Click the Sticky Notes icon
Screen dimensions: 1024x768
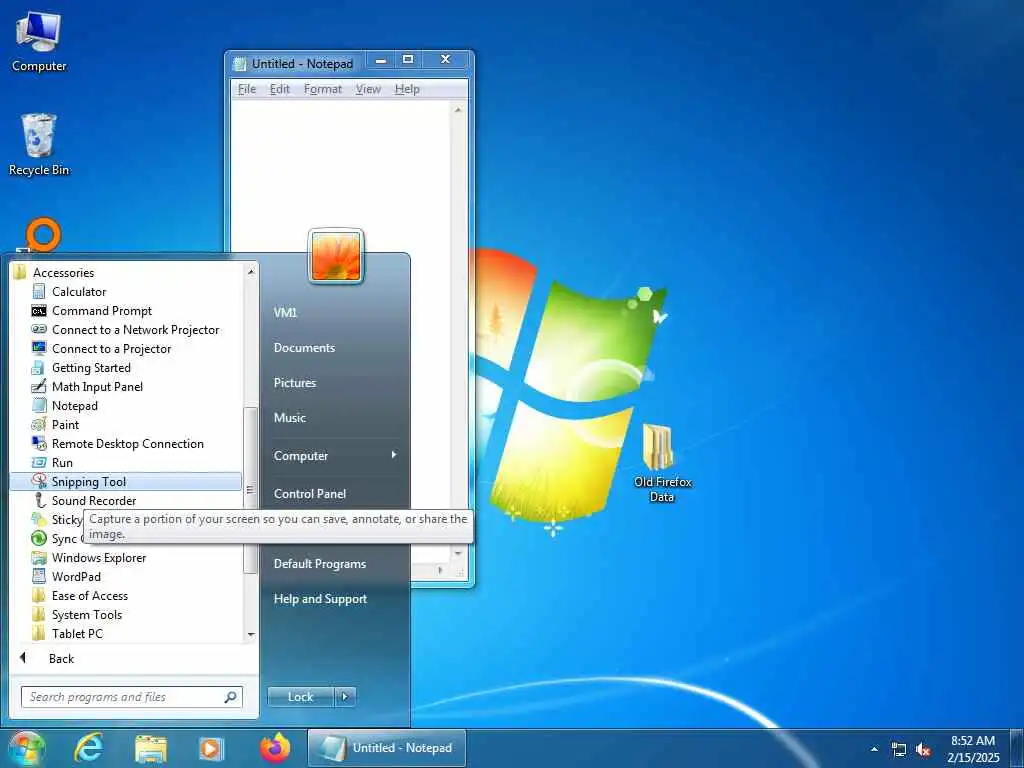pos(39,520)
